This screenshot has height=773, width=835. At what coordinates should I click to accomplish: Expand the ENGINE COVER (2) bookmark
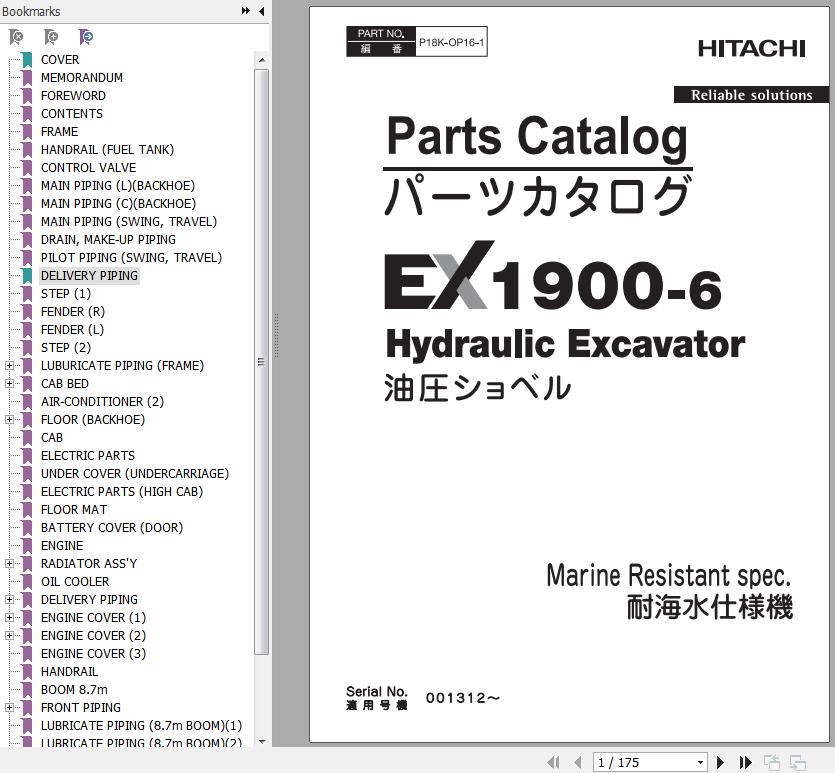tap(9, 636)
